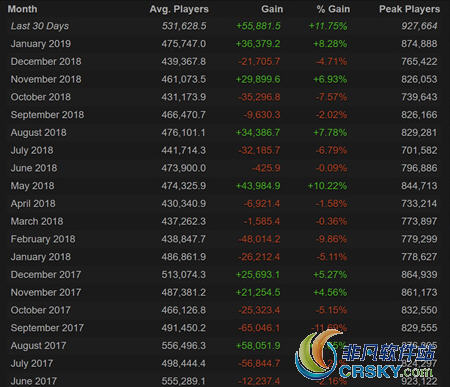
Task: Select the June 2017 row label
Action: (x=34, y=381)
